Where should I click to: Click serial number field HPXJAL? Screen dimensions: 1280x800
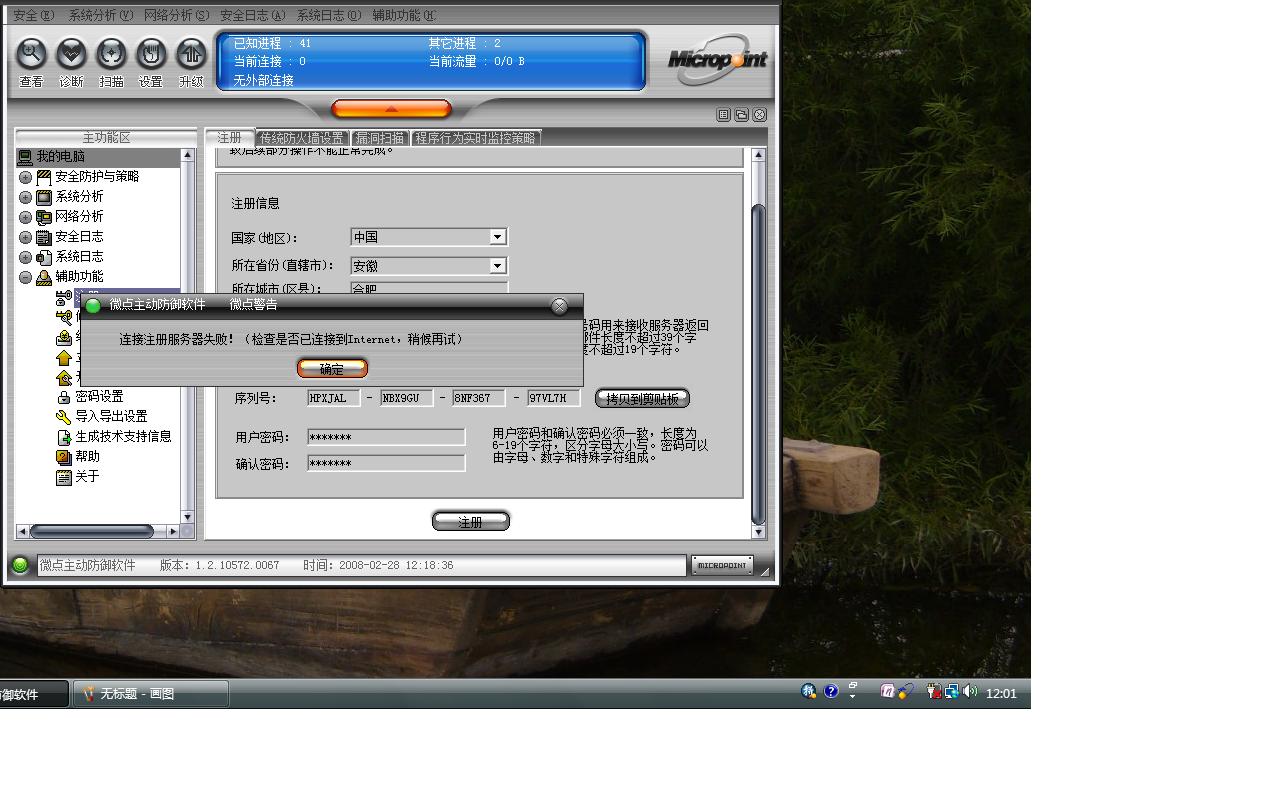pos(334,398)
